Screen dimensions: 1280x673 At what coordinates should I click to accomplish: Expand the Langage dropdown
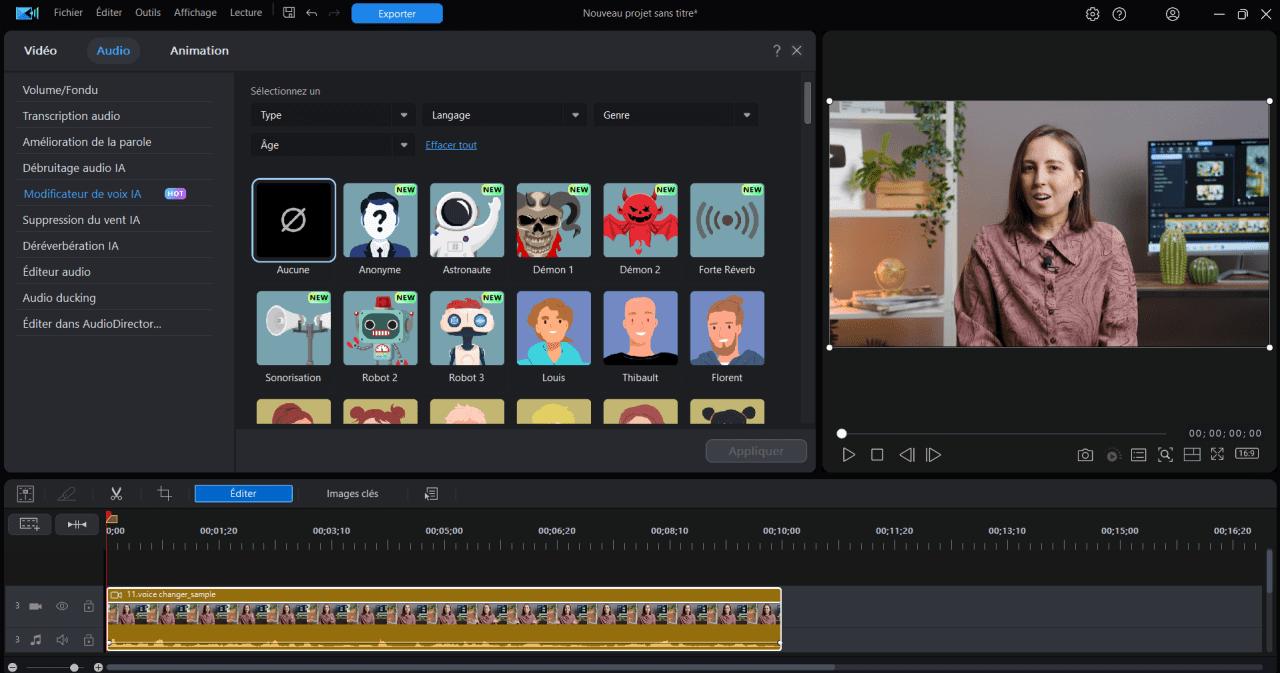pos(504,115)
